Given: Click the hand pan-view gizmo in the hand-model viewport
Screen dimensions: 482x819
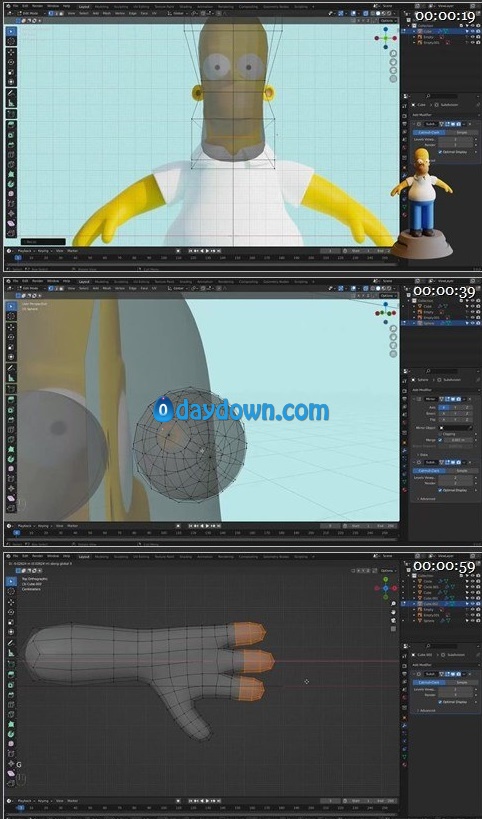Looking at the screenshot, I should pyautogui.click(x=393, y=612).
